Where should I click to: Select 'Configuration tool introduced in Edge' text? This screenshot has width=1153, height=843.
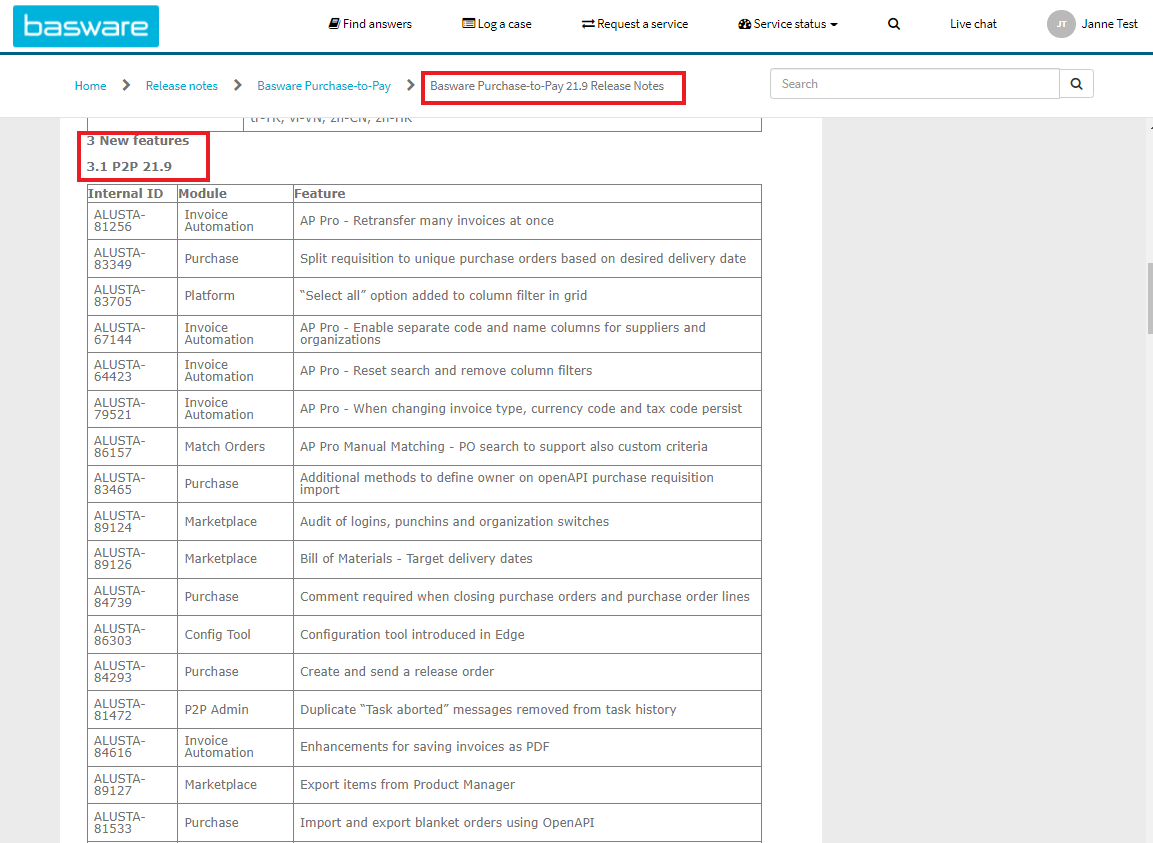tap(413, 635)
